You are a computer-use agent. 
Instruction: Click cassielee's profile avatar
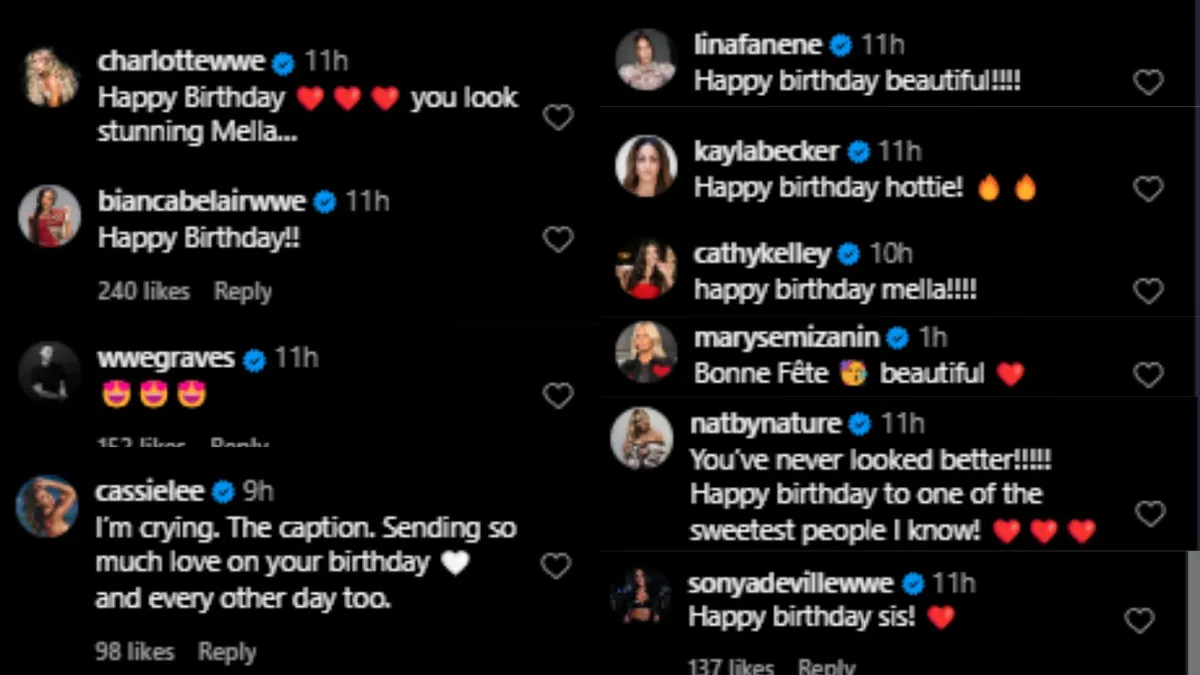(47, 506)
